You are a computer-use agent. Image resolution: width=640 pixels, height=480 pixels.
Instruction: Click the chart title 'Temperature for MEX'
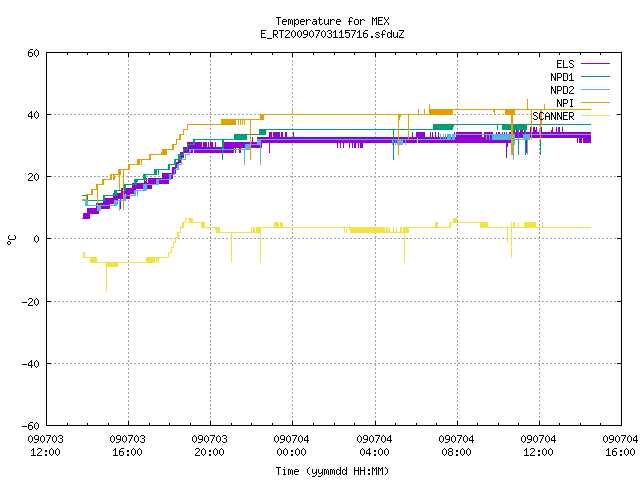pyautogui.click(x=332, y=21)
